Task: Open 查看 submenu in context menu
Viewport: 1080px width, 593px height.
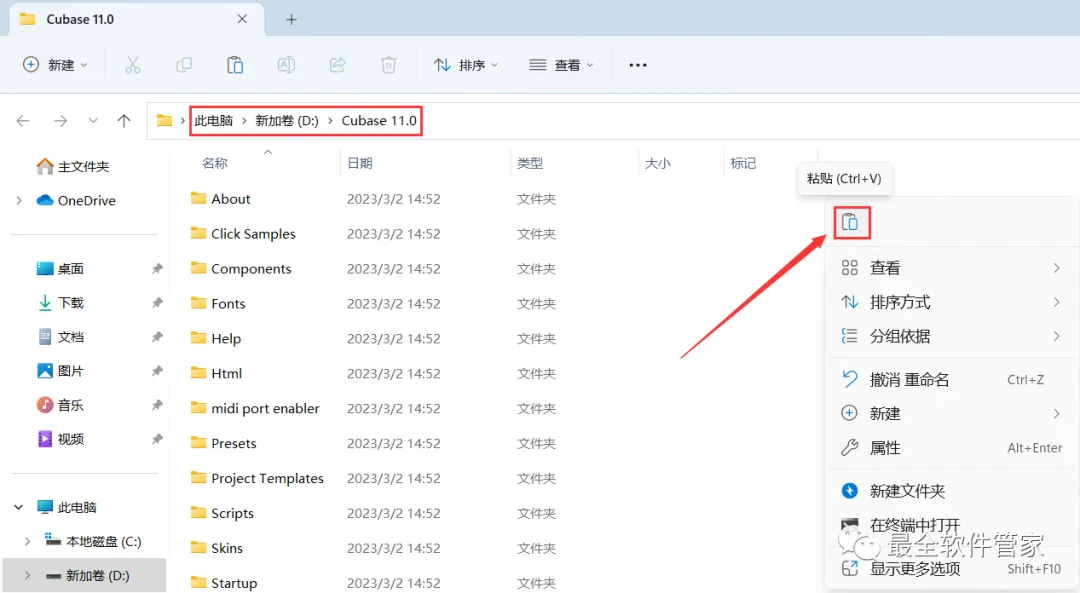Action: tap(952, 268)
